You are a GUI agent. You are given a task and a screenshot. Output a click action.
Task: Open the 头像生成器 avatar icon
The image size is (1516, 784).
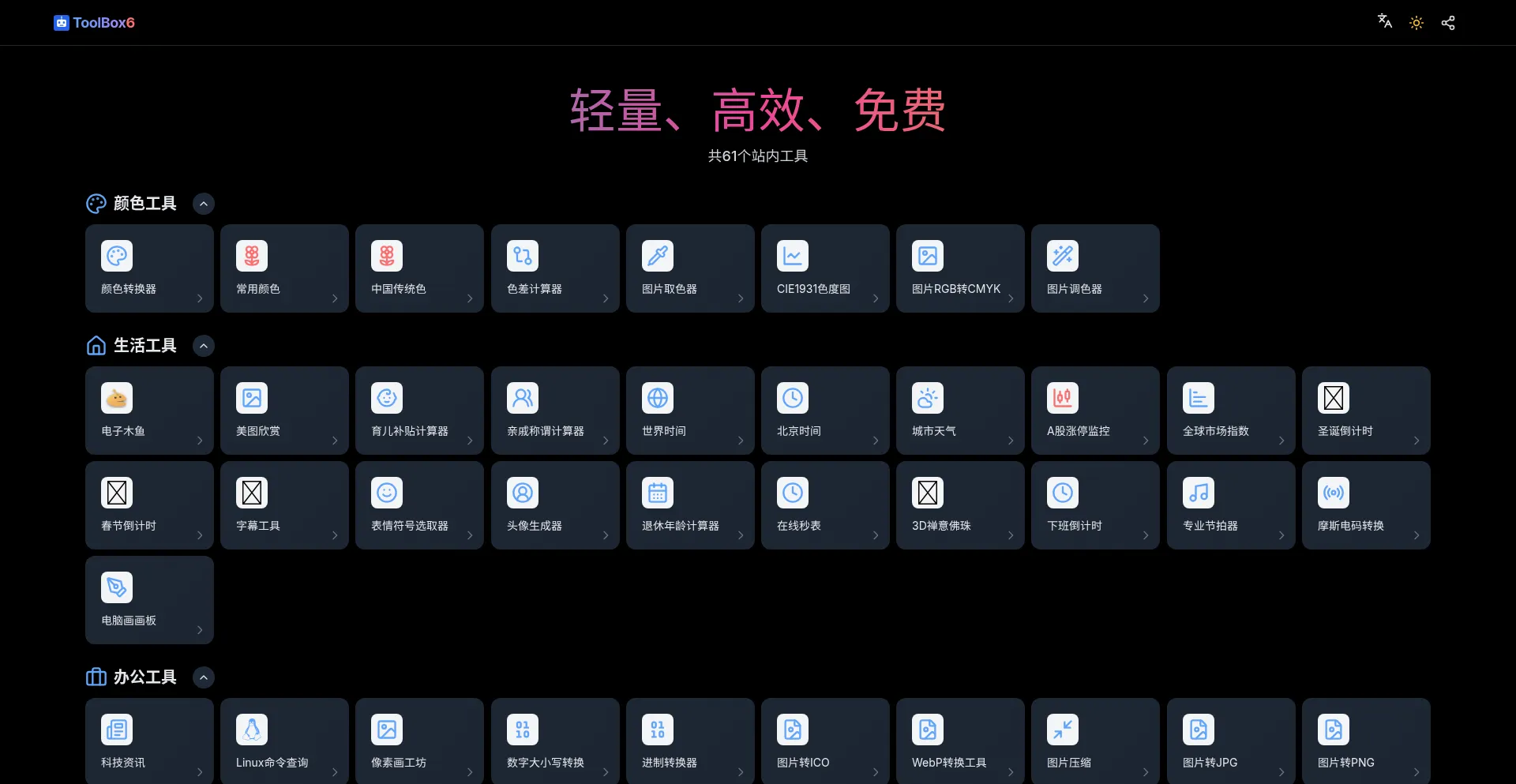[523, 493]
